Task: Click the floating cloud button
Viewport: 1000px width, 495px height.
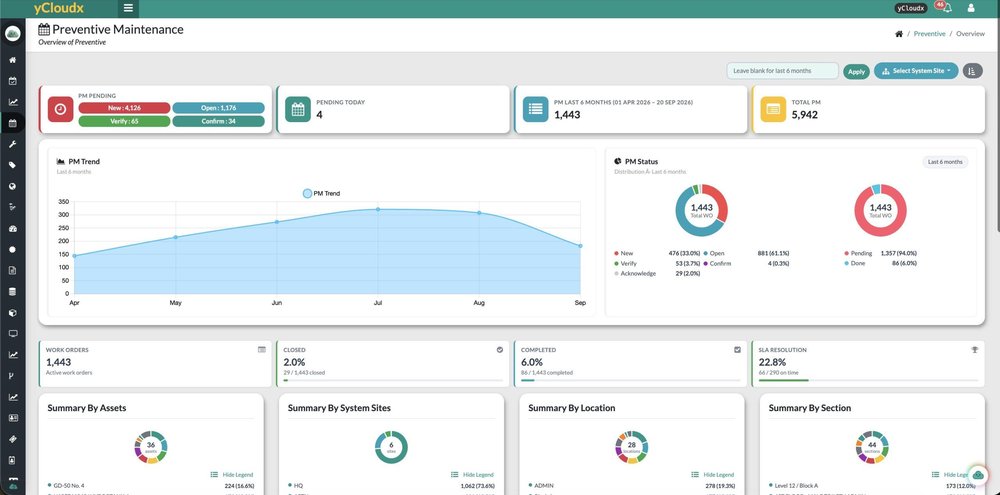Action: (978, 474)
